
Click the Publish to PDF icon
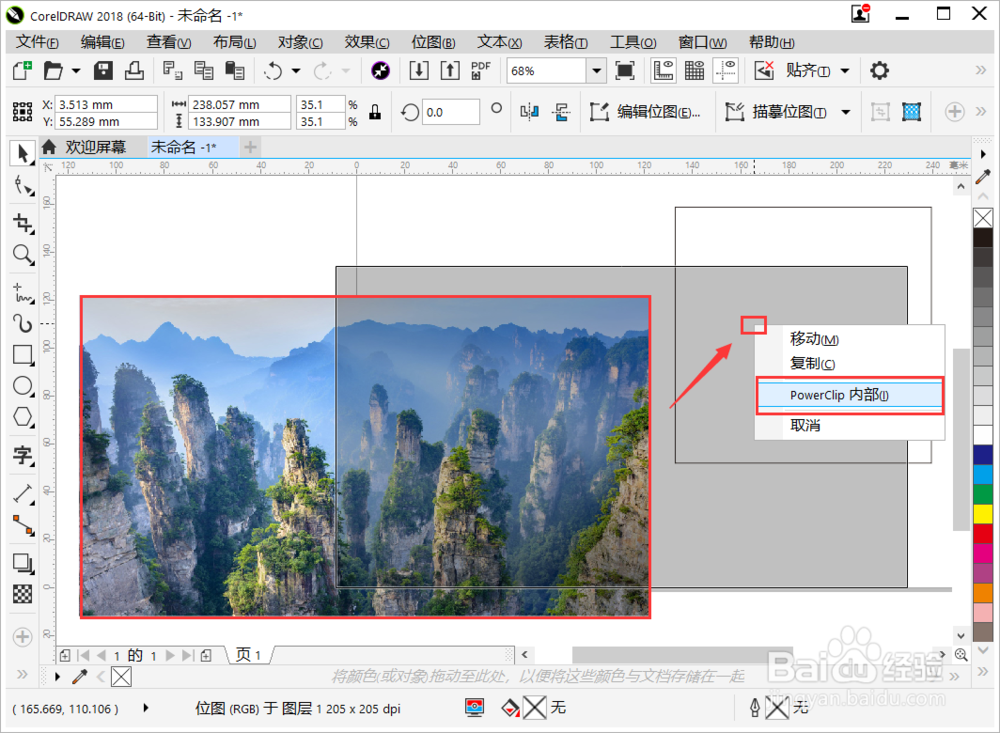click(480, 70)
